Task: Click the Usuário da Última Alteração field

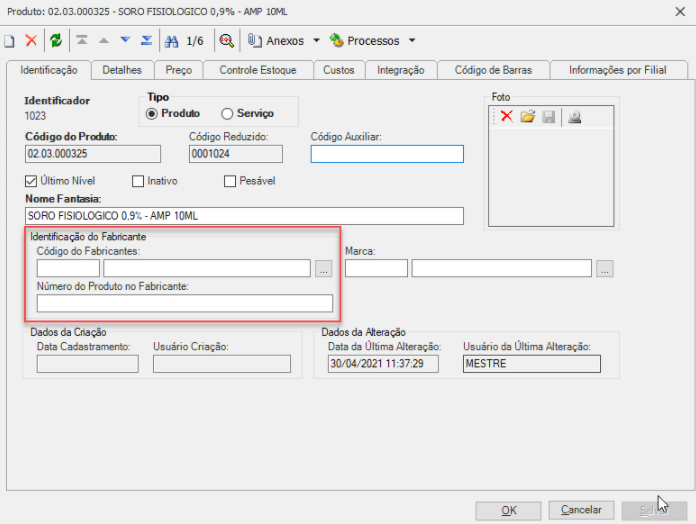Action: [532, 364]
